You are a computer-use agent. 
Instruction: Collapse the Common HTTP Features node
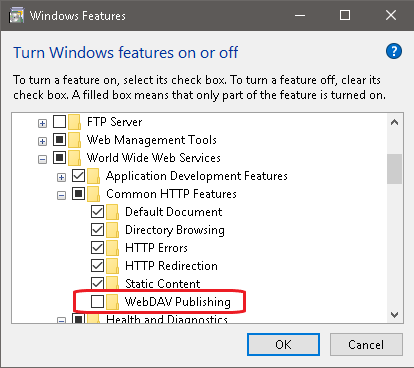click(x=61, y=196)
